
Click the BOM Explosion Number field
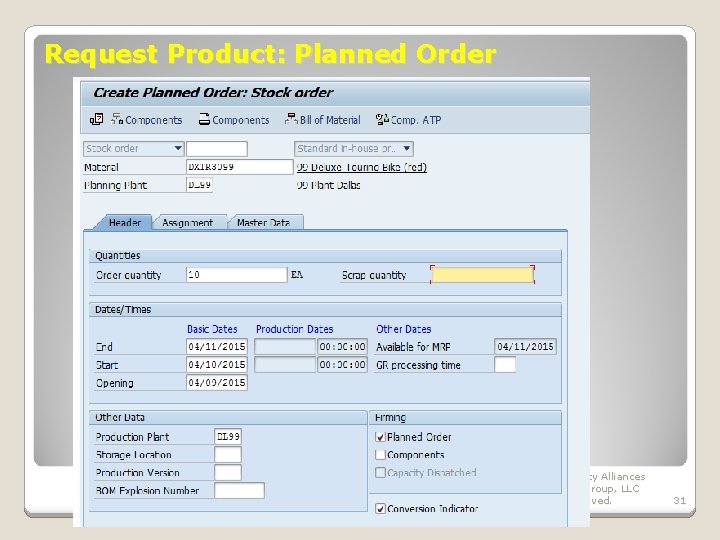coord(239,490)
